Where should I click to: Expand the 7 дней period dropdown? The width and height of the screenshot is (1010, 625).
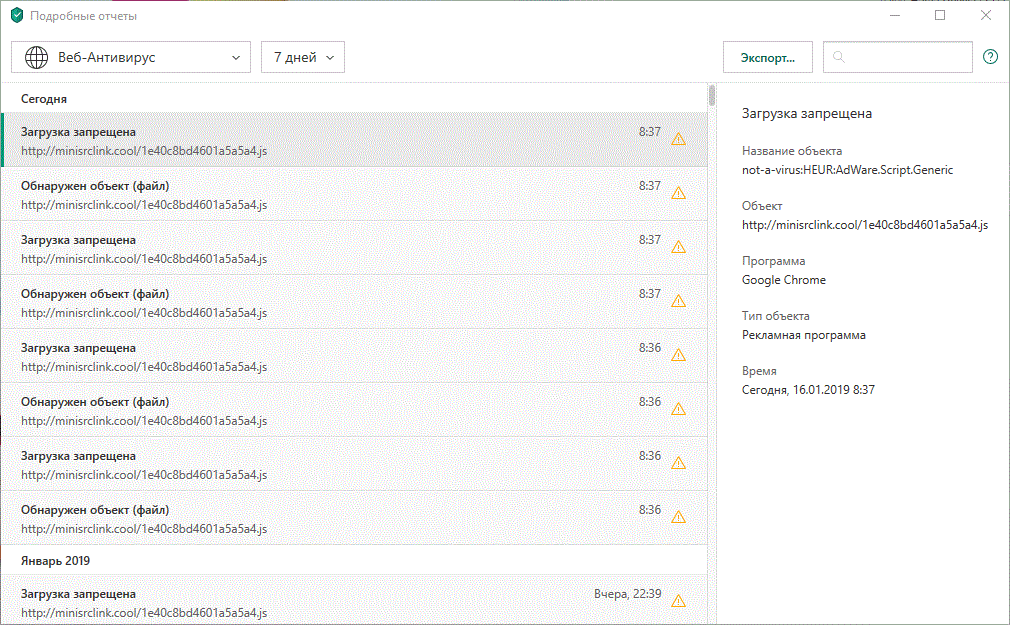point(303,57)
